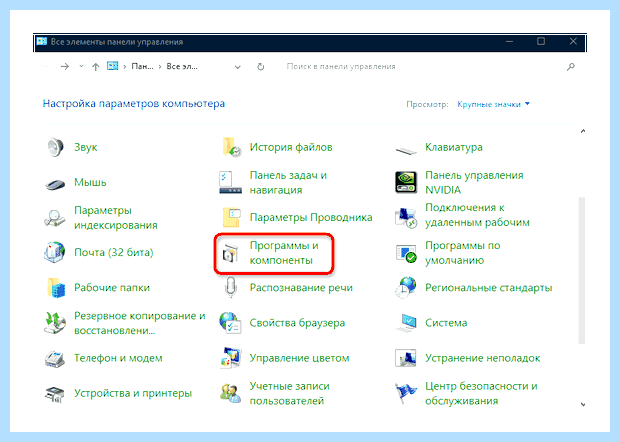Click the Пан... breadcrumb segment

pyautogui.click(x=142, y=67)
